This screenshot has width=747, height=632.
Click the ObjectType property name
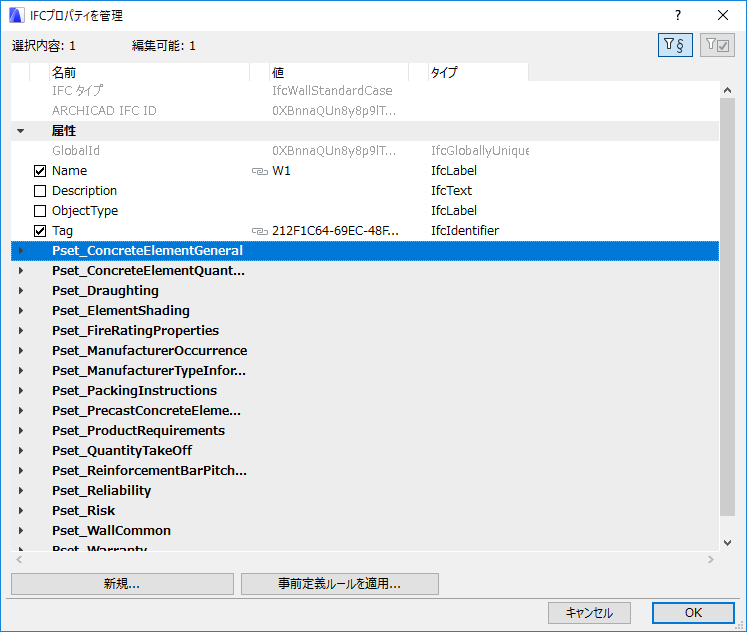85,211
